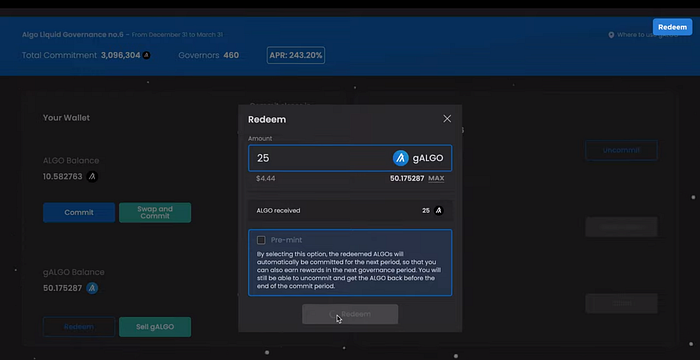Click the Algorand icon next to ALGO Balance

pyautogui.click(x=92, y=176)
